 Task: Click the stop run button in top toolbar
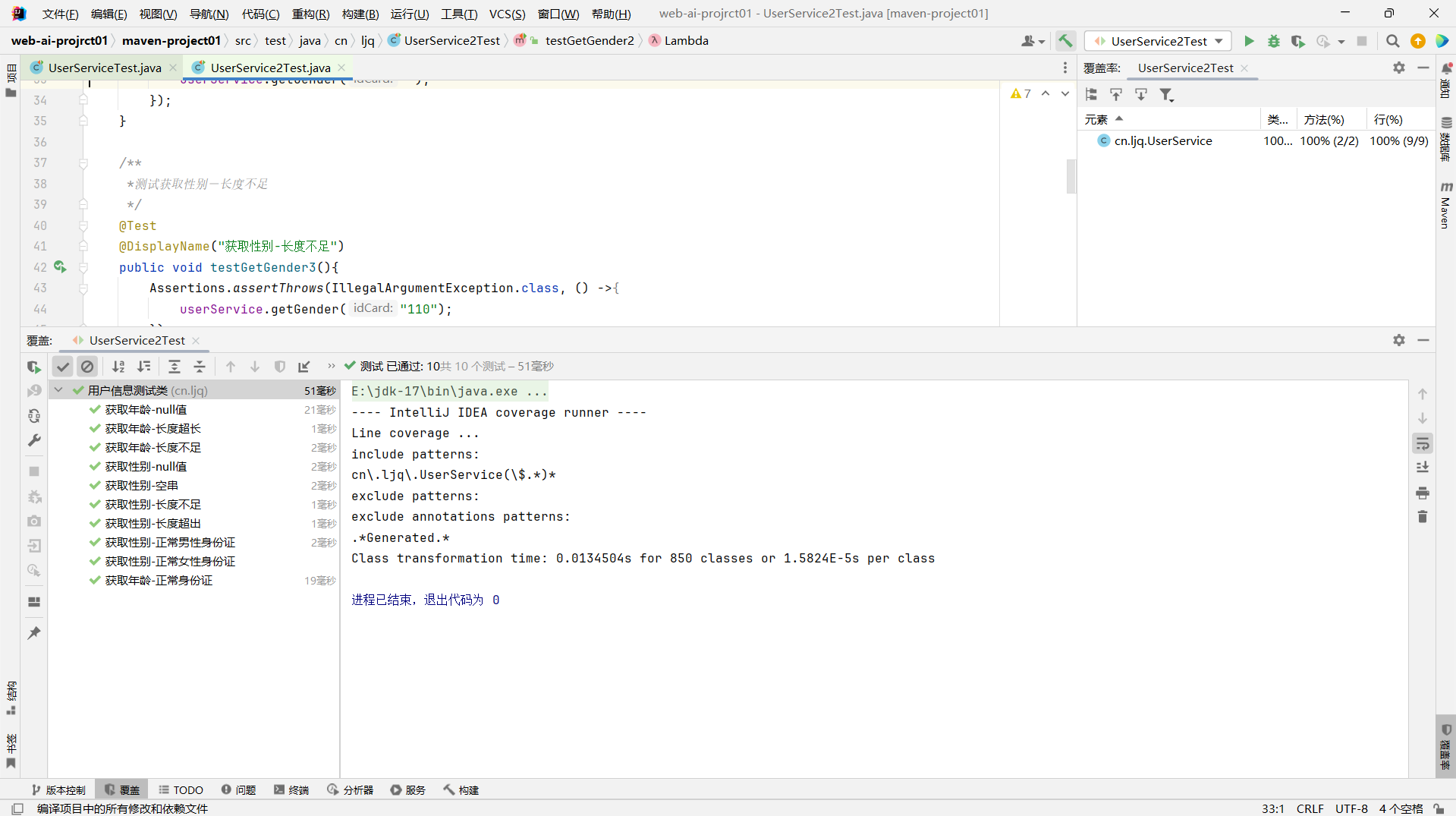coord(1362,41)
